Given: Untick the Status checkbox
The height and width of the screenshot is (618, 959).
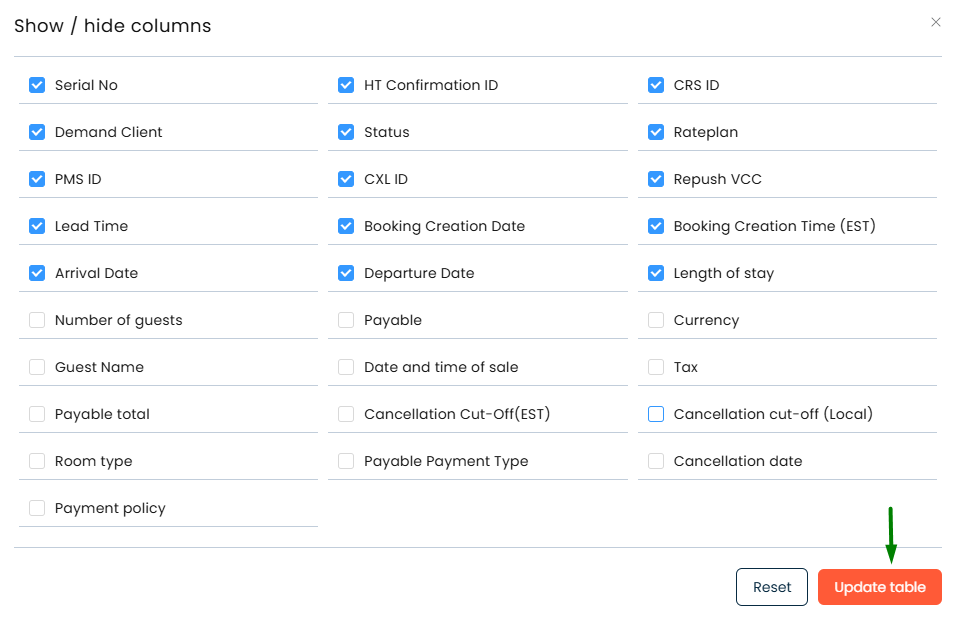Looking at the screenshot, I should tap(346, 132).
